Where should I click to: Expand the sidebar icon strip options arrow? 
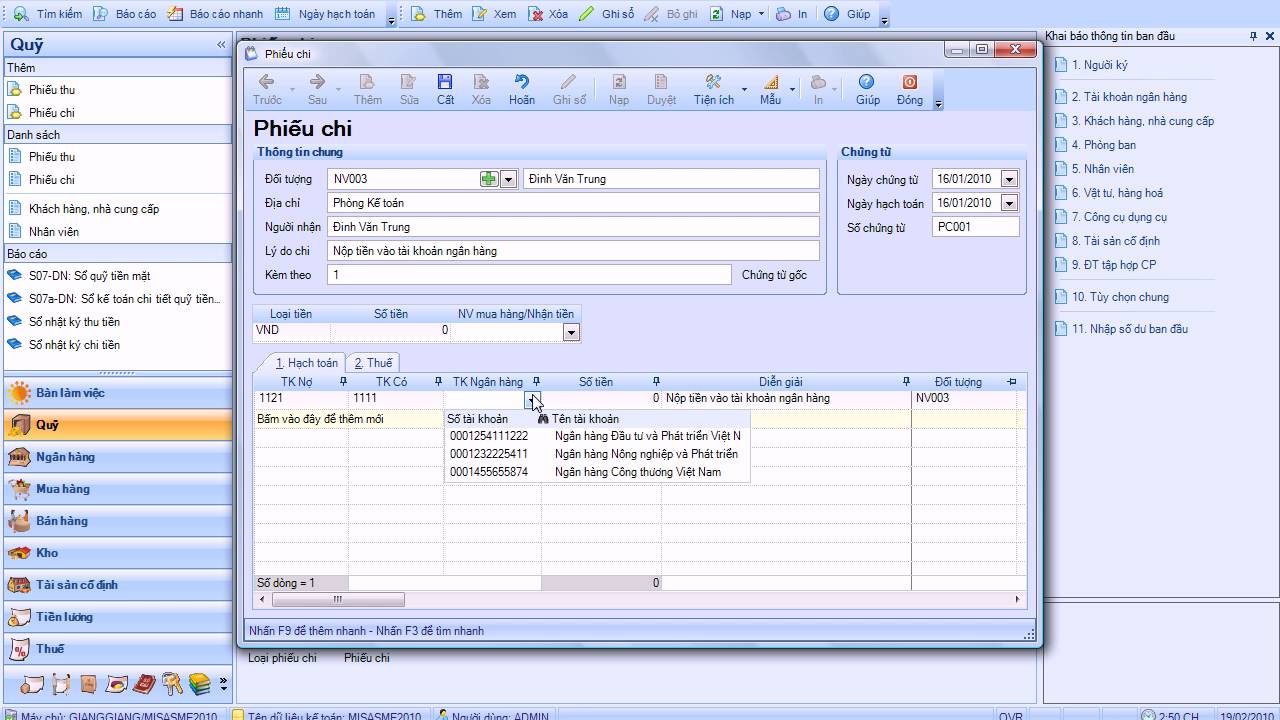pos(223,684)
